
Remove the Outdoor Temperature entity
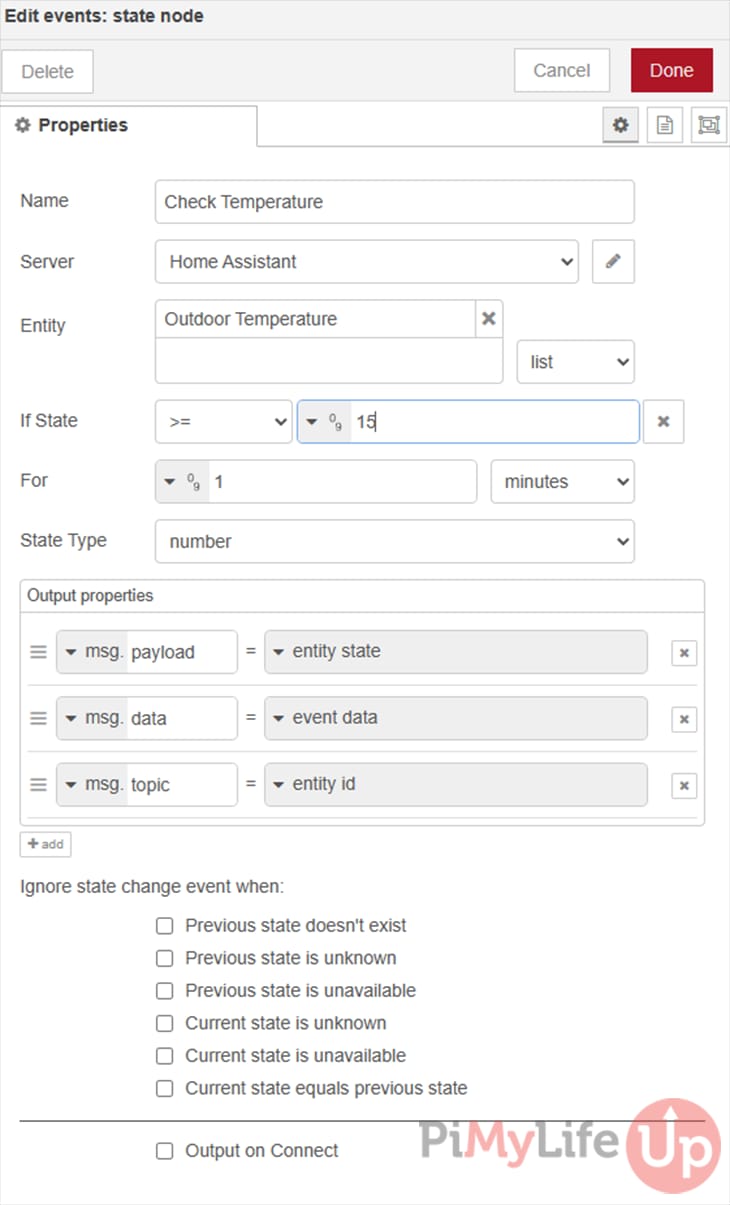tap(489, 319)
